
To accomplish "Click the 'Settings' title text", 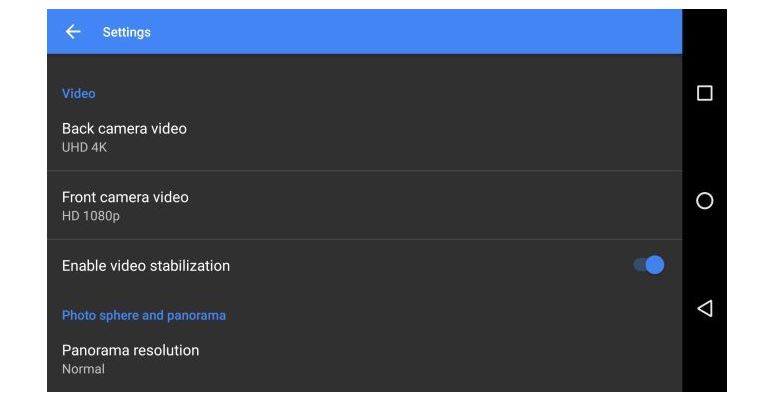I will (x=126, y=32).
